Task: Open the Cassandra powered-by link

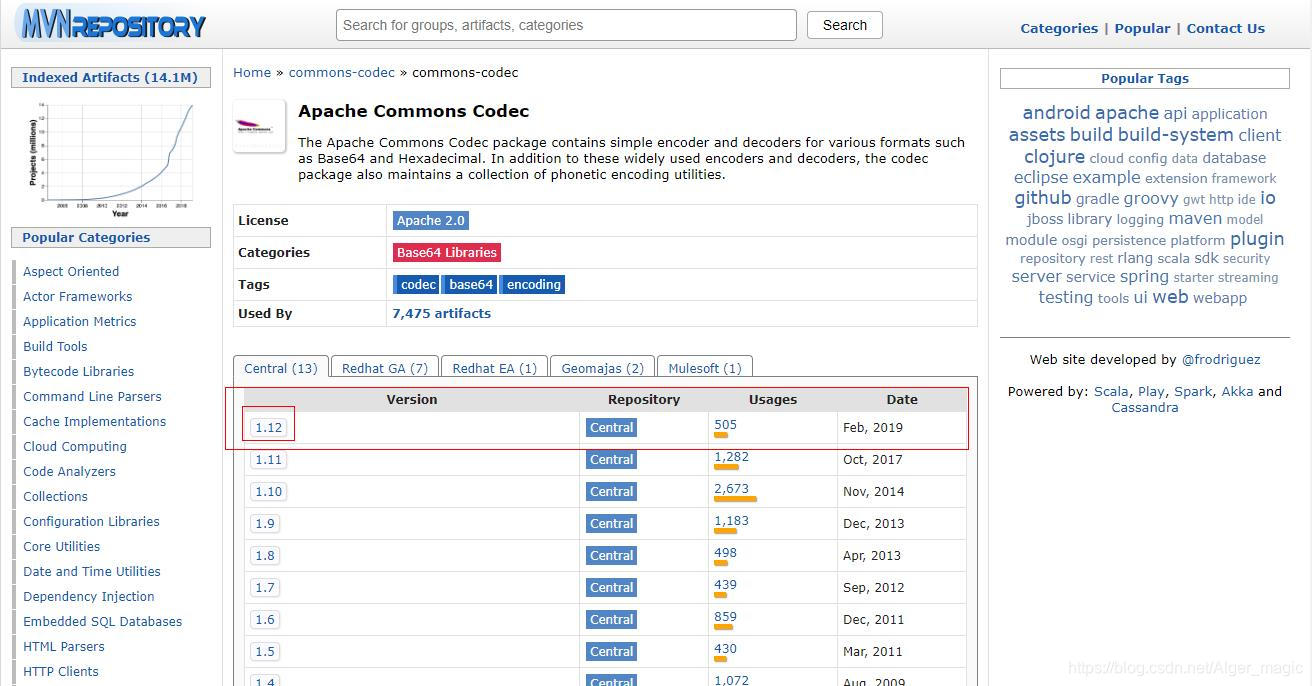Action: click(1145, 407)
